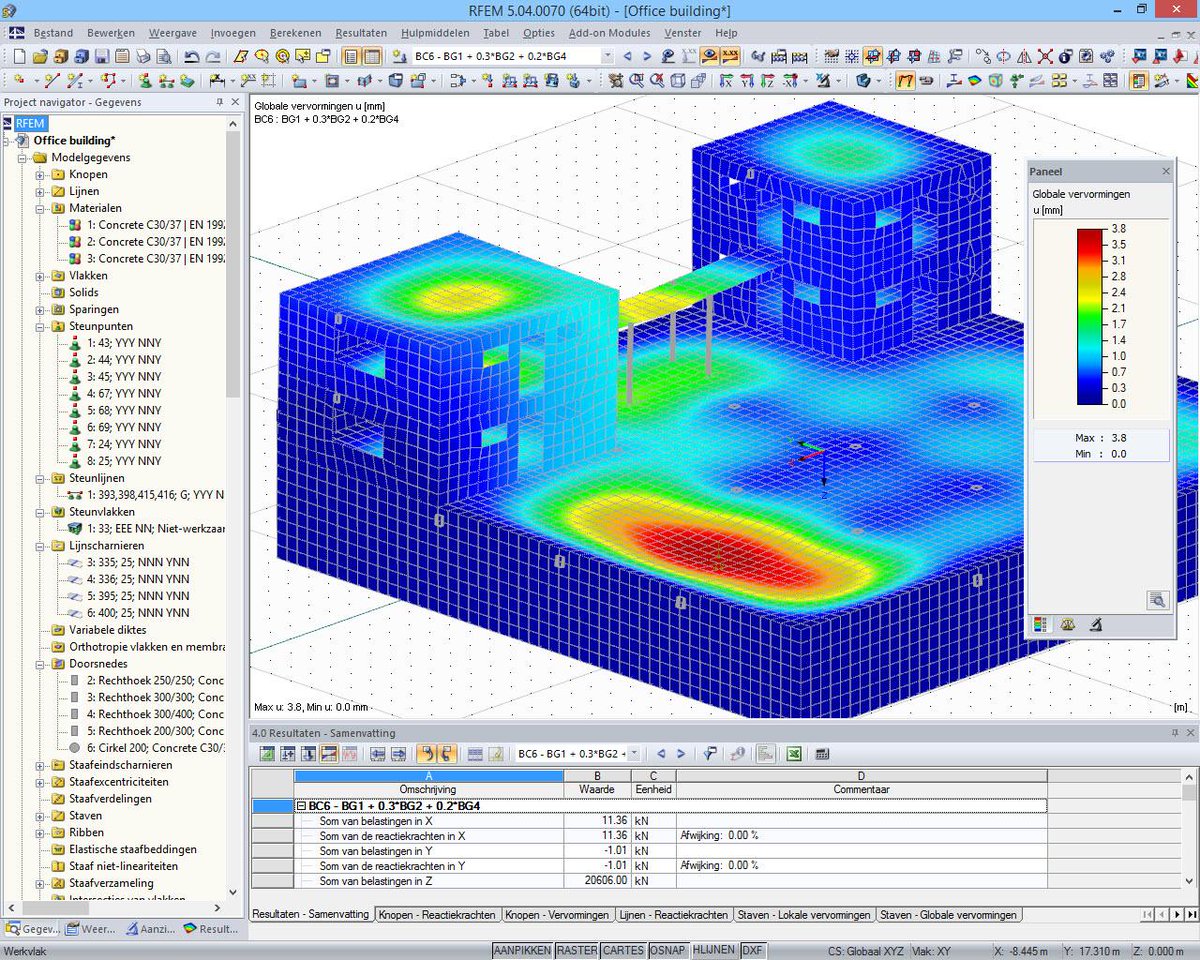Click the red top segment of color scale
1200x960 pixels.
(1088, 238)
